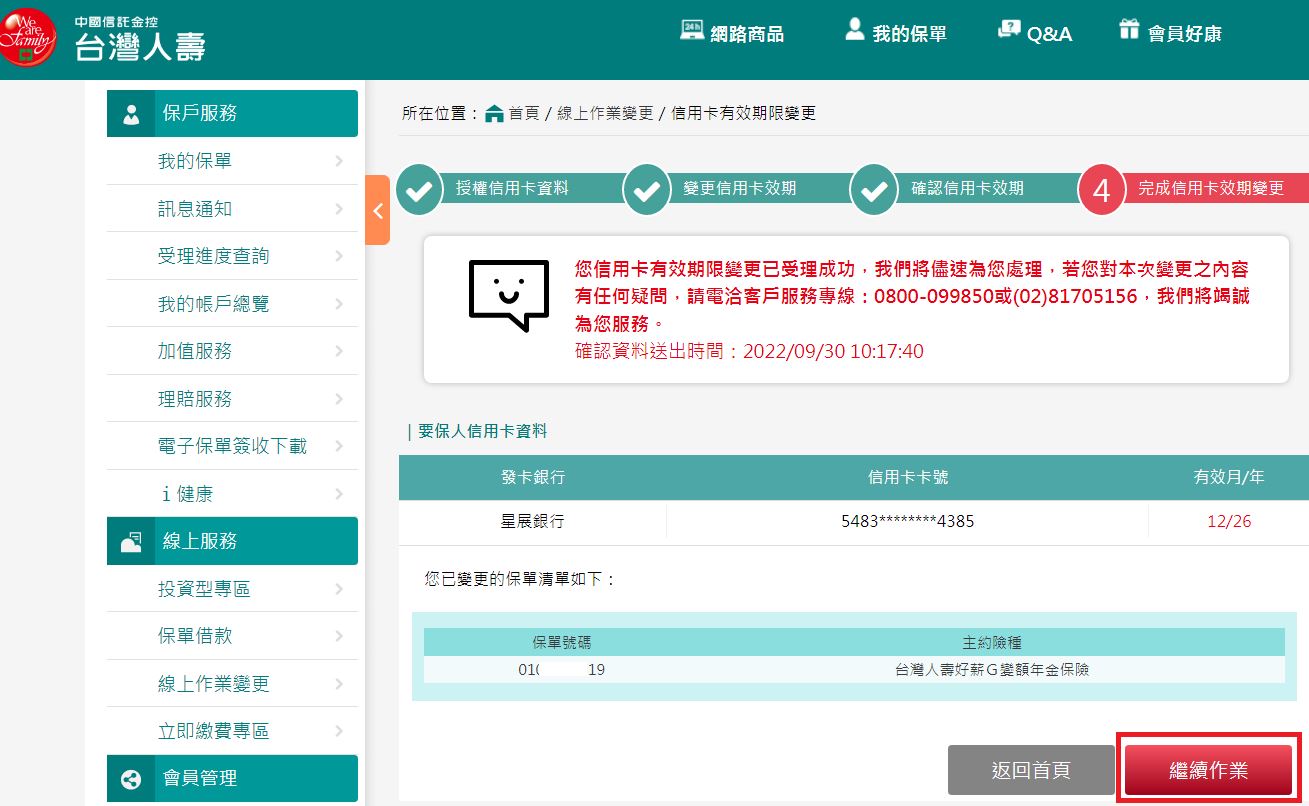Viewport: 1309px width, 806px height.
Task: Click the 要保人信用卡資料 section heading
Action: (x=483, y=431)
